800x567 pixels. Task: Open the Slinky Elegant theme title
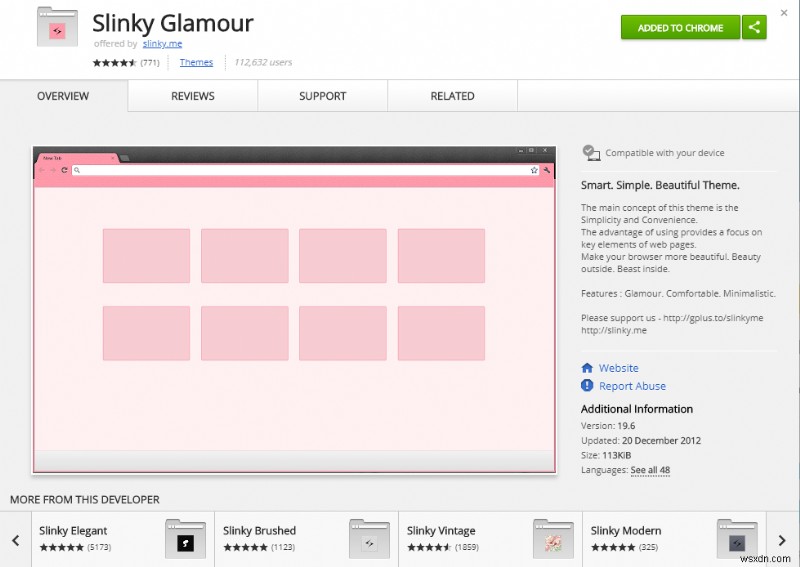(73, 531)
